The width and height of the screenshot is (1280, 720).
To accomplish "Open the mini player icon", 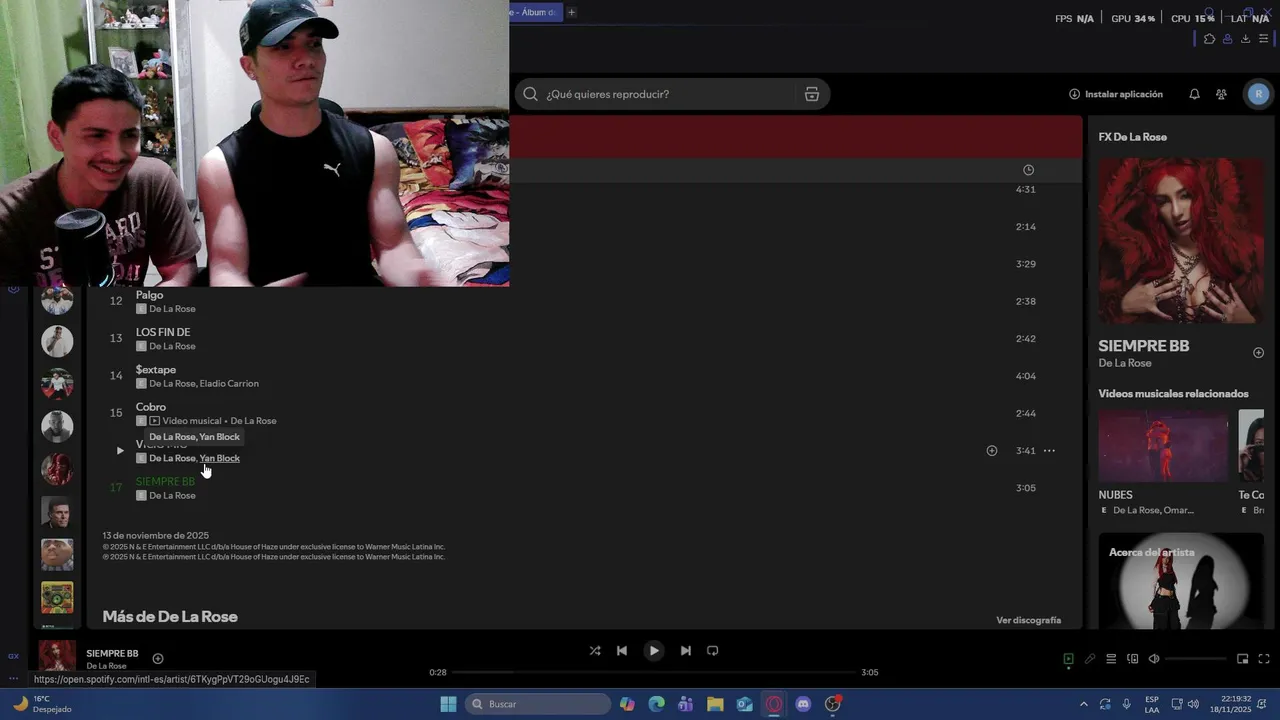I will (x=1242, y=659).
